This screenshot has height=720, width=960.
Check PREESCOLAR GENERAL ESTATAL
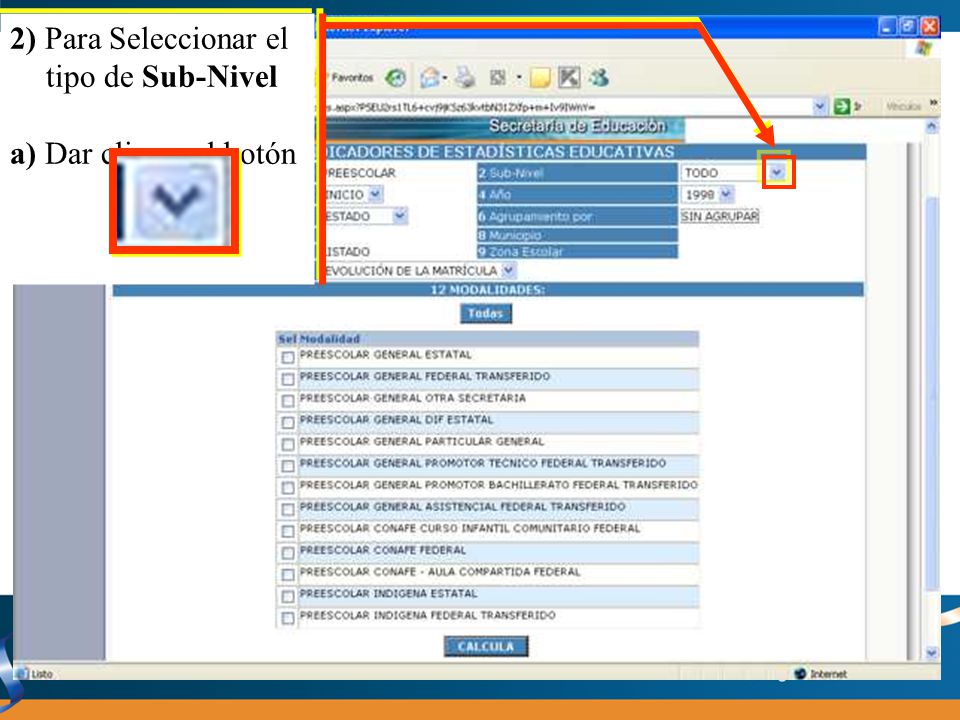288,358
